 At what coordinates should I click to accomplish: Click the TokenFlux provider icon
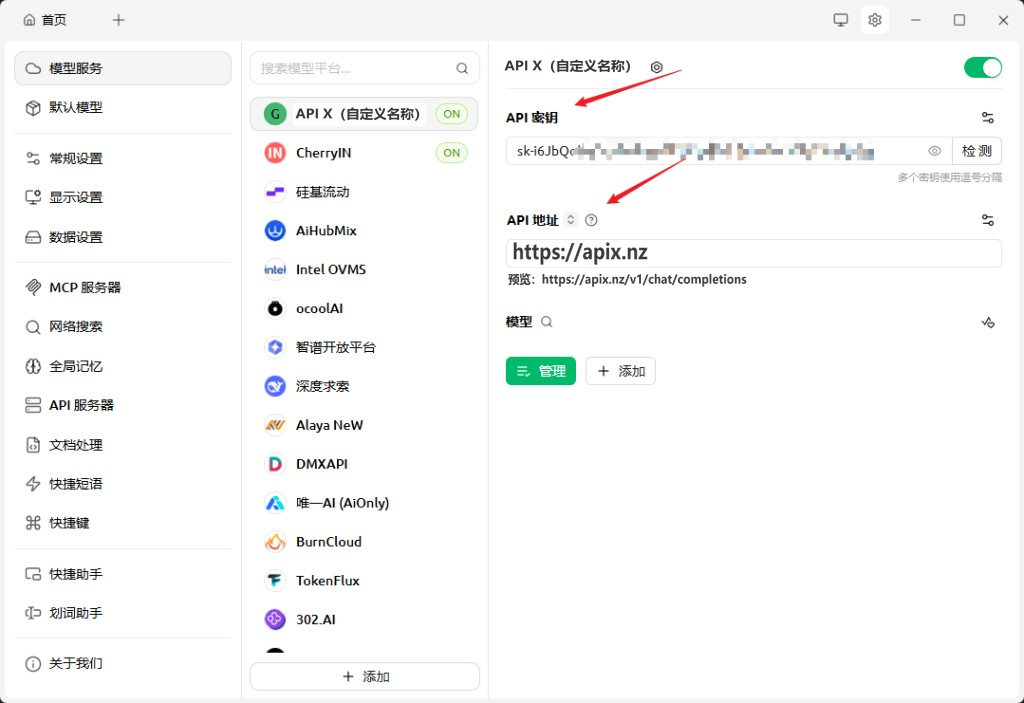(x=275, y=581)
